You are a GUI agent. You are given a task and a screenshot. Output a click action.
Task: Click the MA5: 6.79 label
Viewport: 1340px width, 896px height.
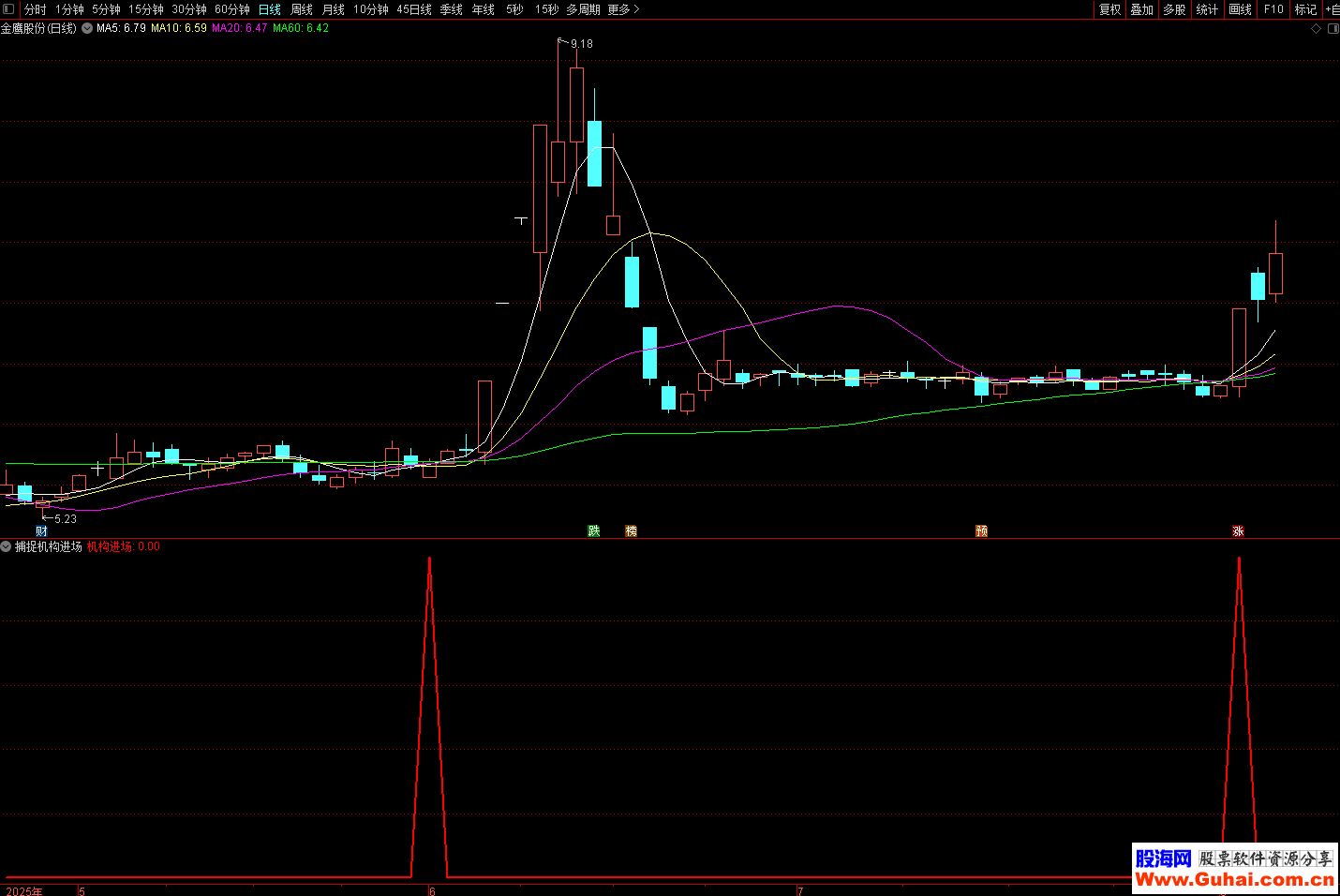tap(121, 28)
